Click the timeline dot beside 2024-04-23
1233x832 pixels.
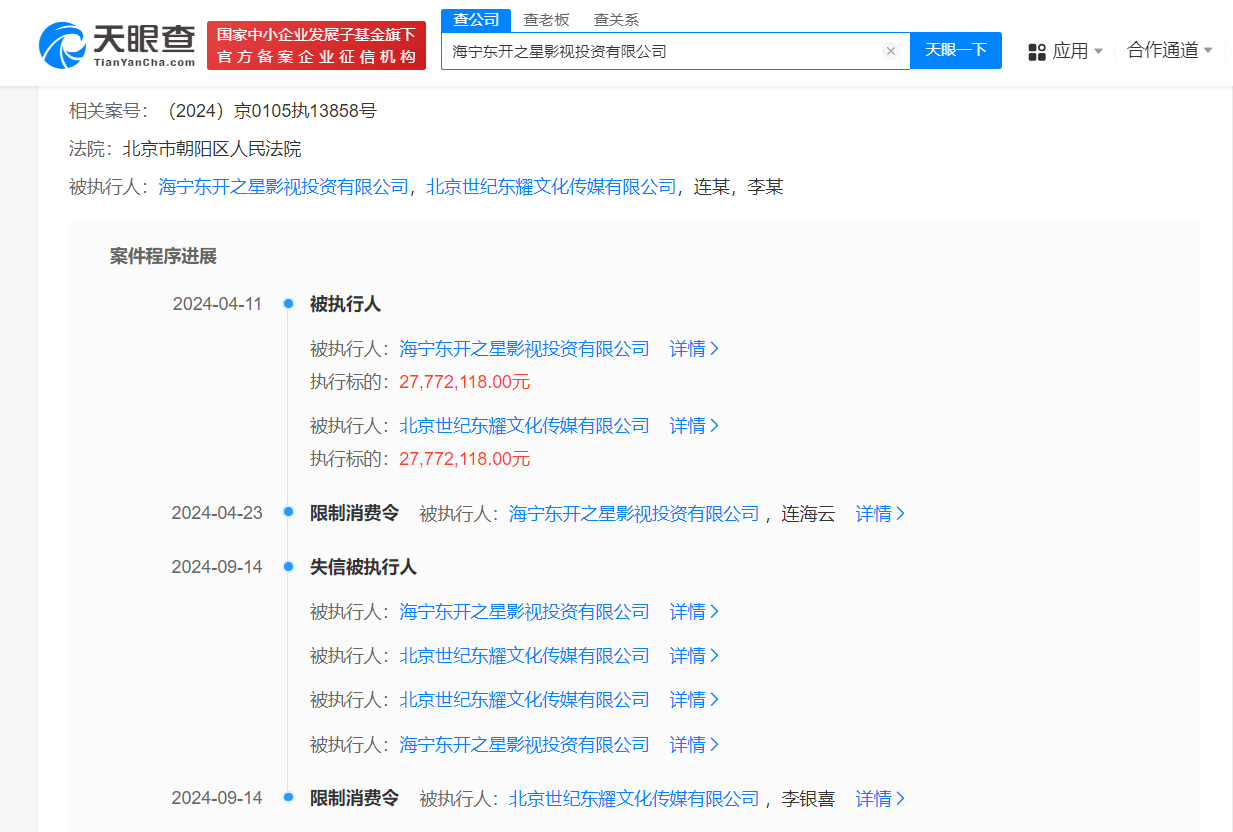pos(289,513)
